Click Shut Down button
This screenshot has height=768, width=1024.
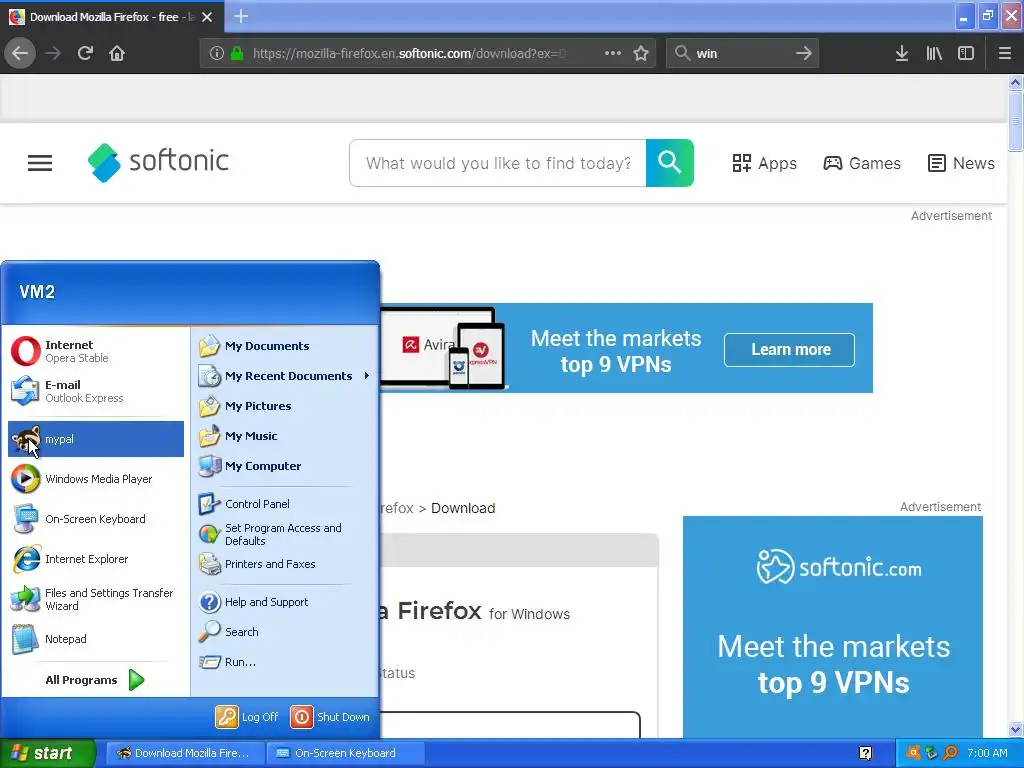click(x=330, y=716)
